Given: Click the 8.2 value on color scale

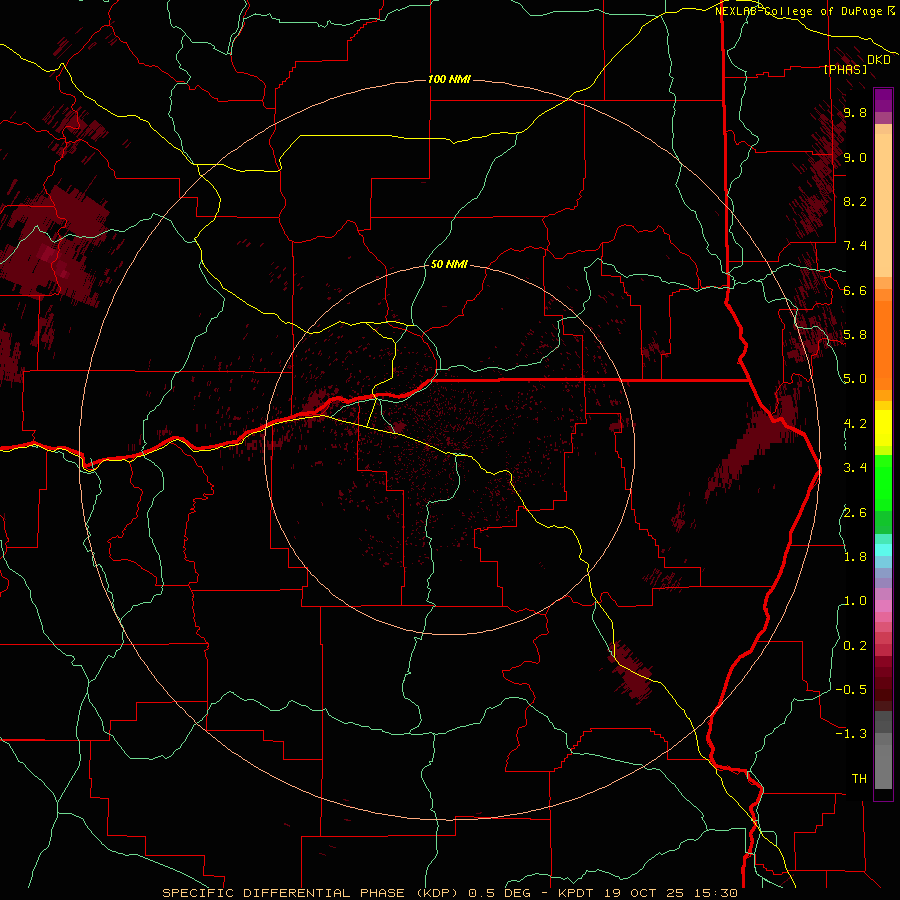Looking at the screenshot, I should coord(855,201).
